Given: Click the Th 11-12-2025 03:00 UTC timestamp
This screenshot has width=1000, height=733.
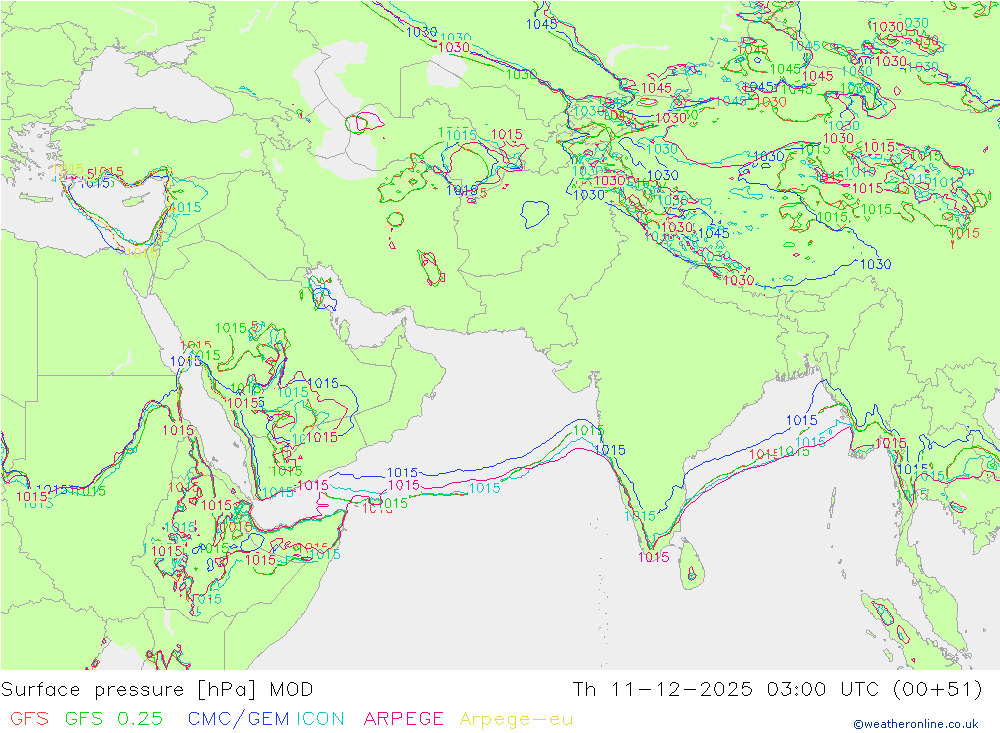Looking at the screenshot, I should [725, 689].
